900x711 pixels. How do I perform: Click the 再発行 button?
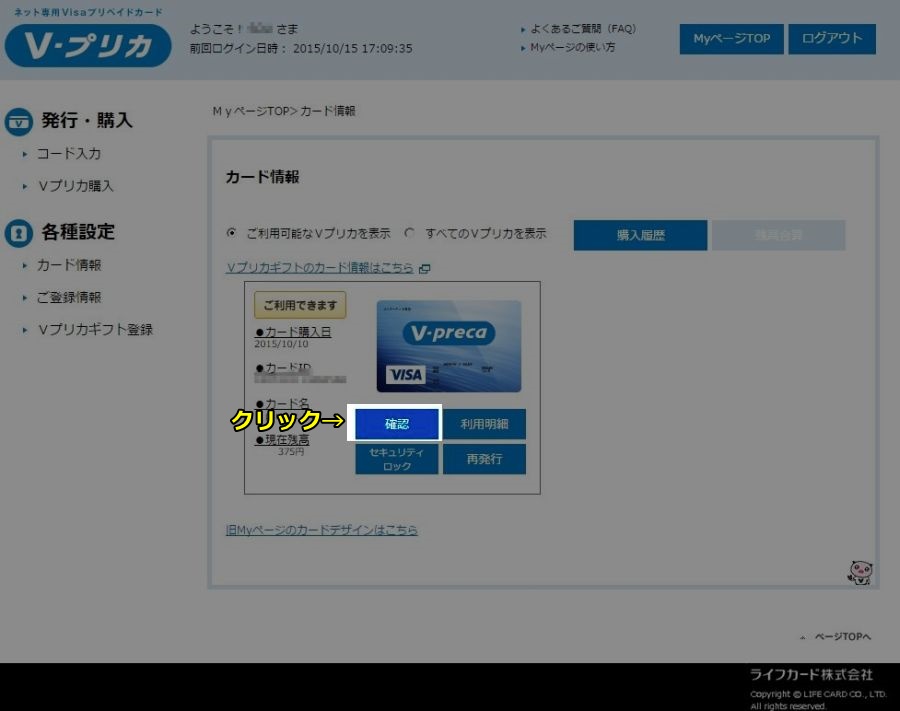point(484,459)
